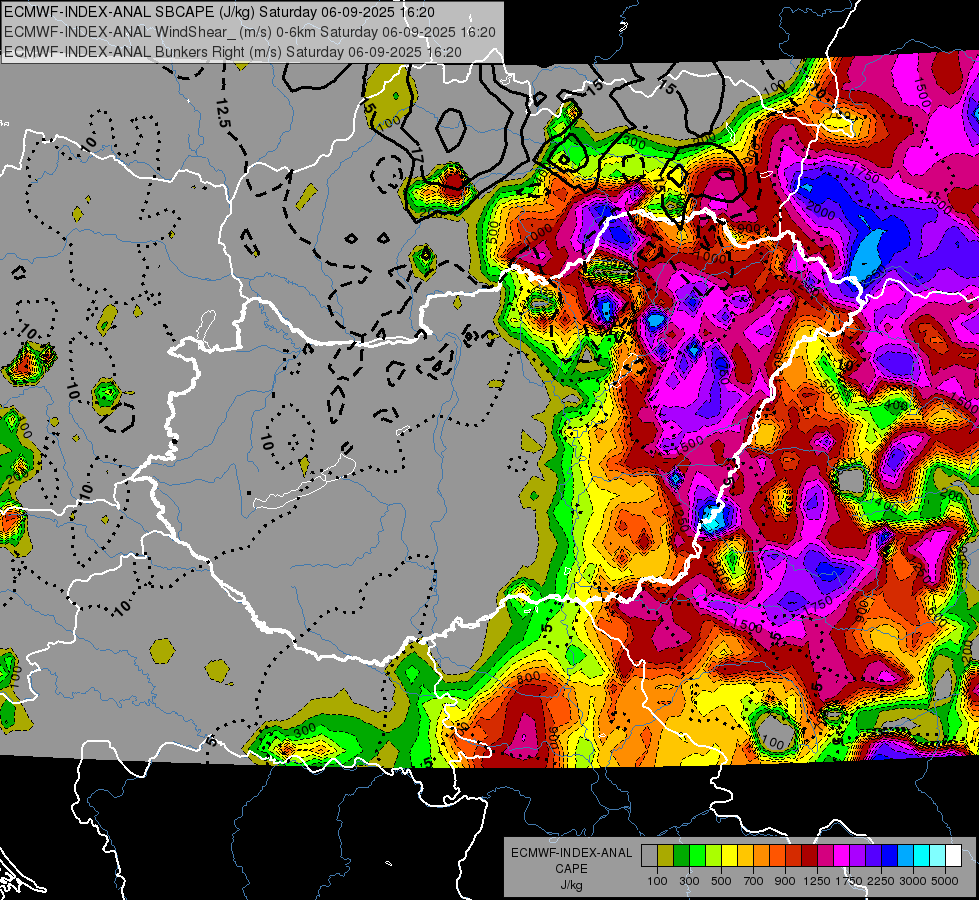The height and width of the screenshot is (900, 979).
Task: Select the grey legend swatch below 100
Action: [x=649, y=856]
